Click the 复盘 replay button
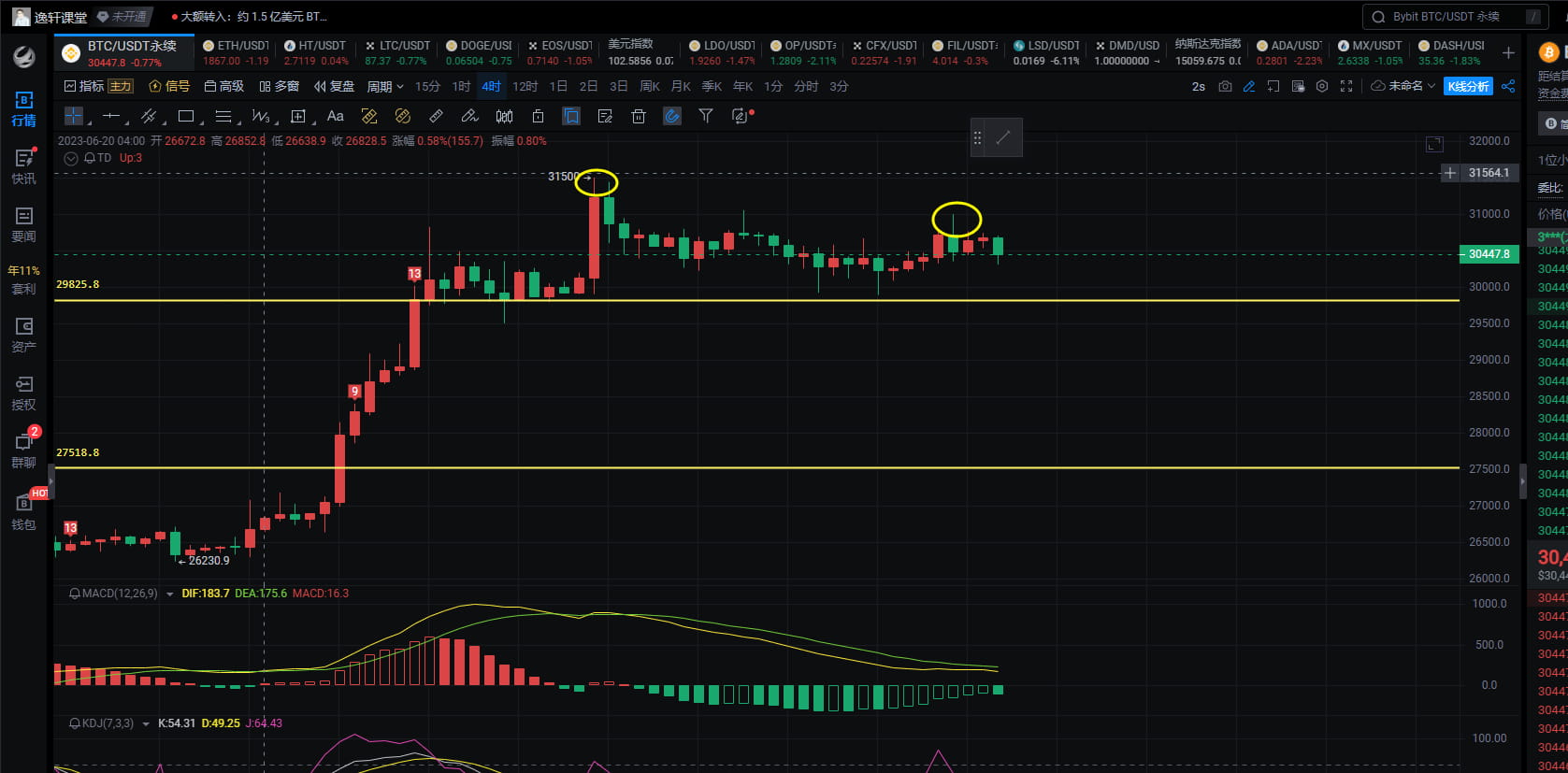 click(x=334, y=86)
